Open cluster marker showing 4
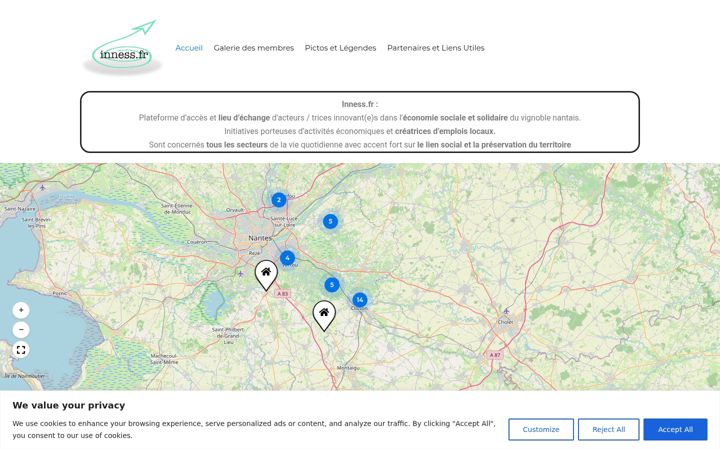The image size is (720, 450). point(287,258)
